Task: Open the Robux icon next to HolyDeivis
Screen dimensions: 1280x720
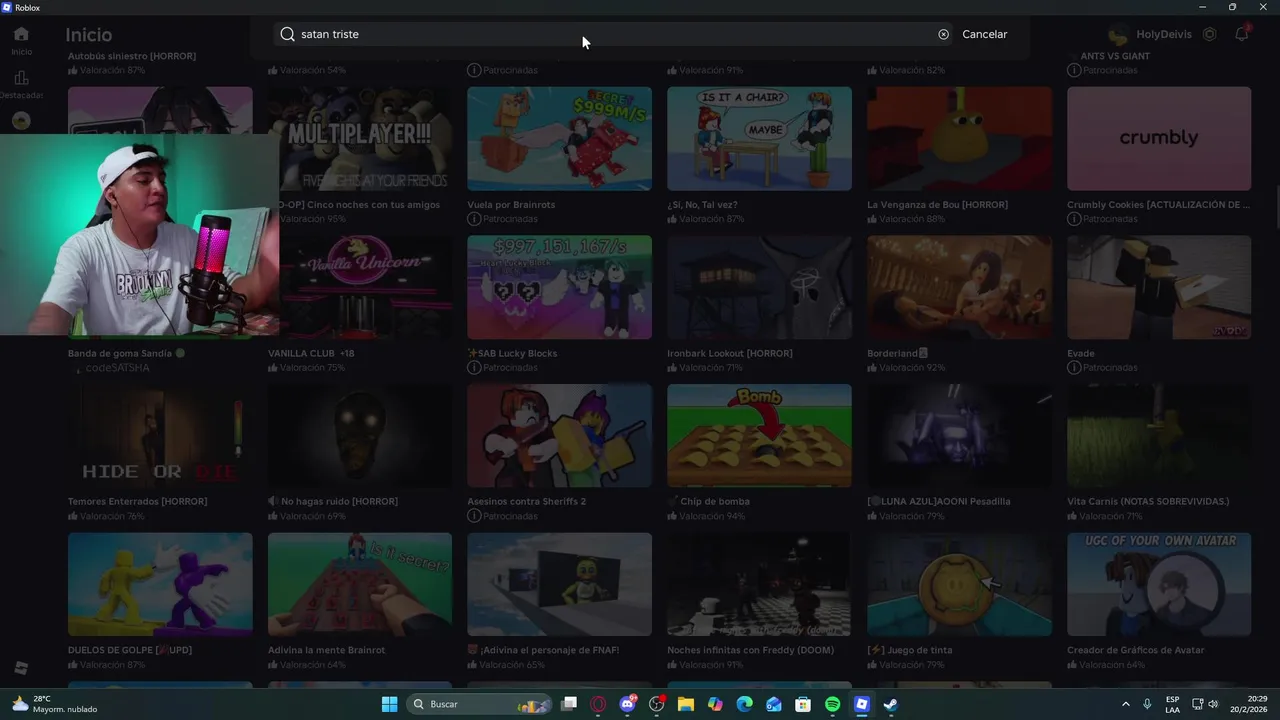Action: pos(1209,34)
